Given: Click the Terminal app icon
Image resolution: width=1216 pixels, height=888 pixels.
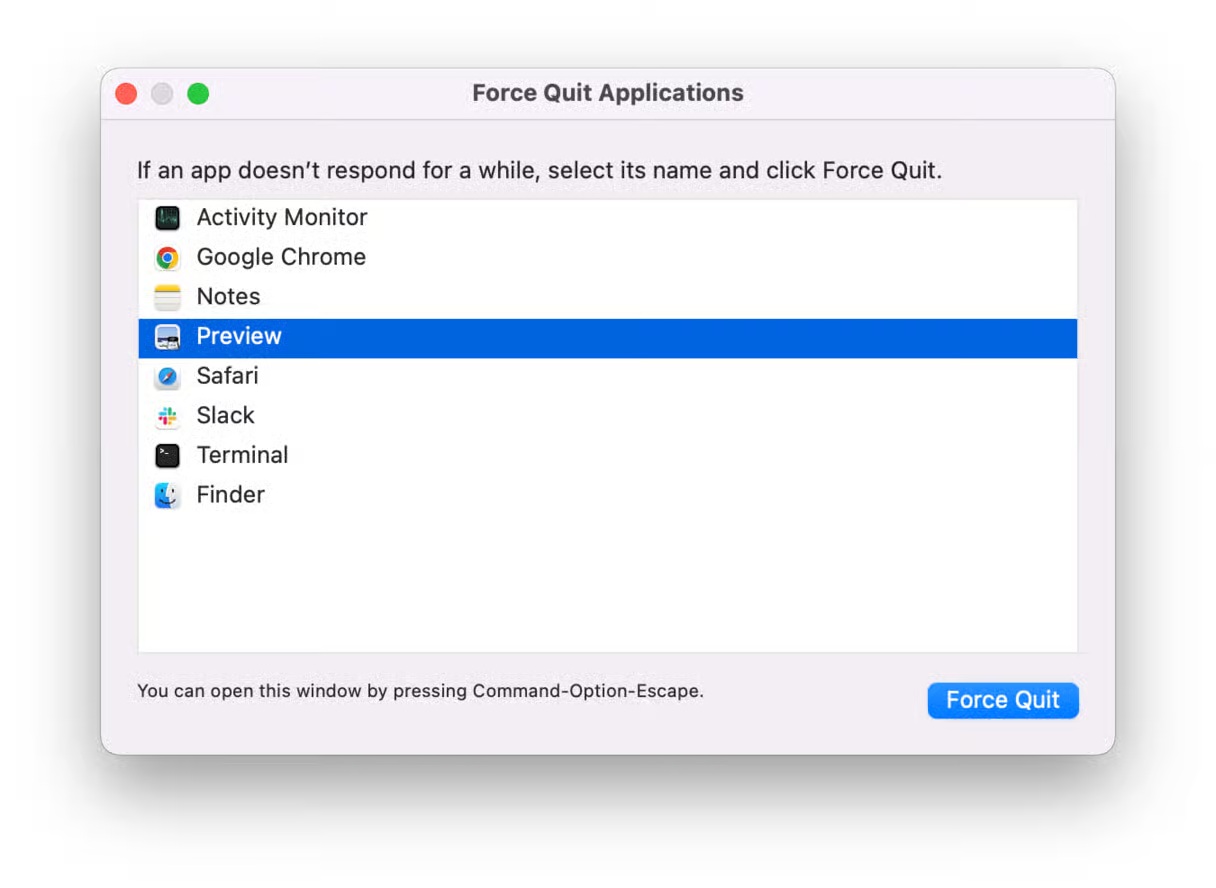Looking at the screenshot, I should 167,456.
